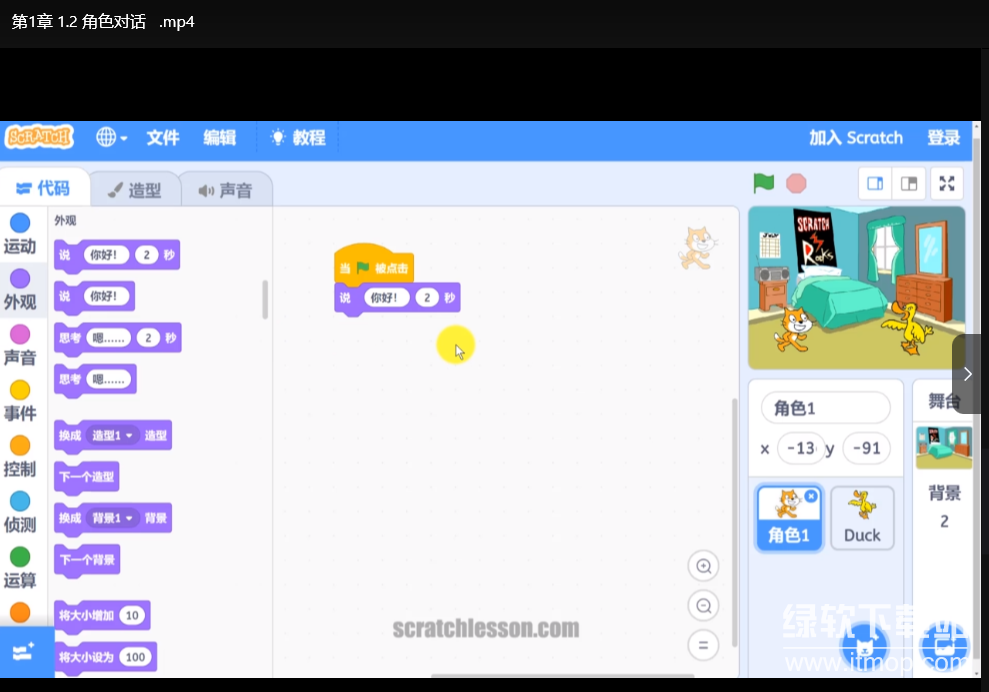The image size is (989, 692).
Task: Open the 文件 menu
Action: tap(163, 138)
